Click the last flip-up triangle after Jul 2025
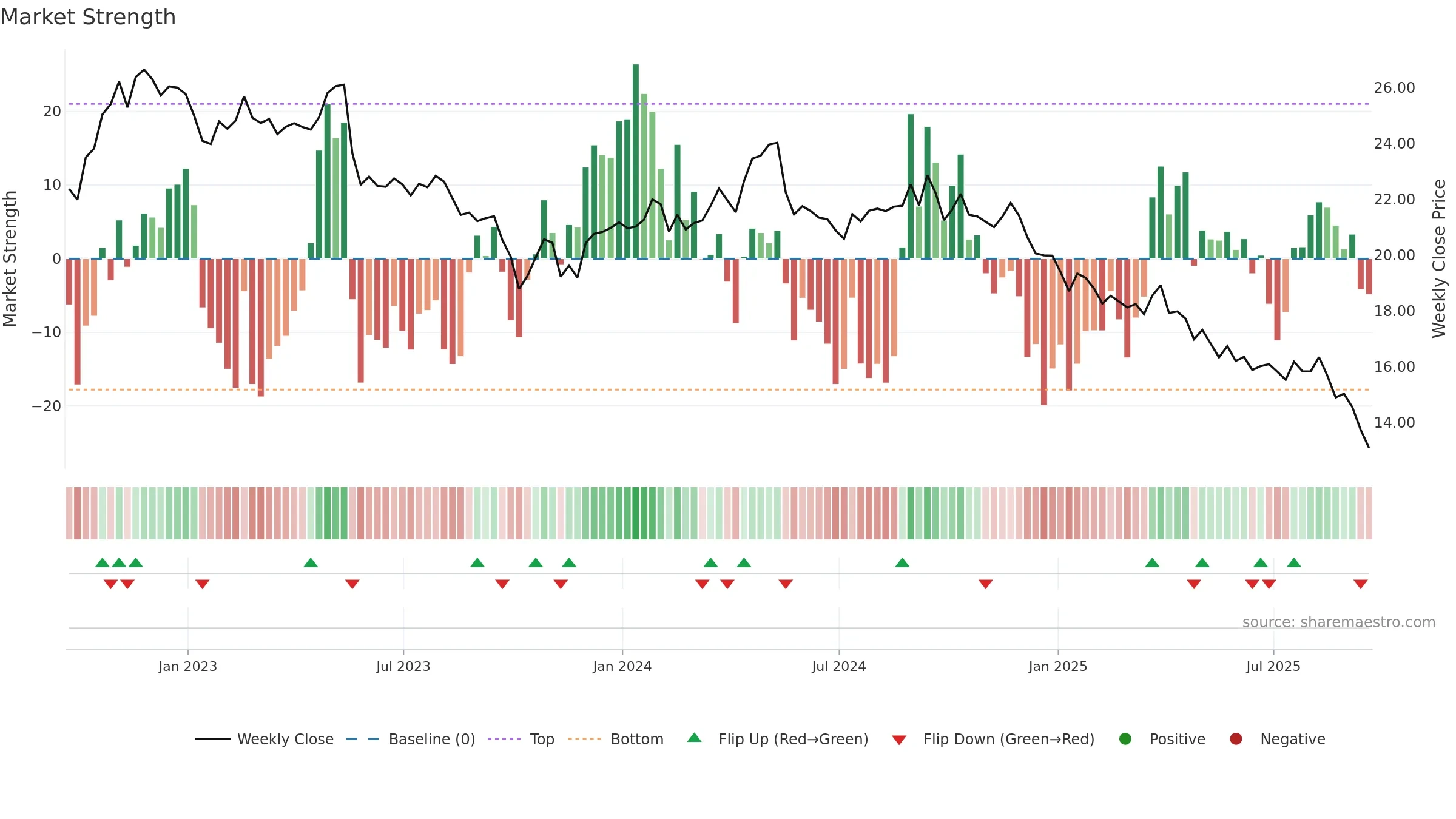Viewport: 1456px width, 819px height. (x=1293, y=562)
